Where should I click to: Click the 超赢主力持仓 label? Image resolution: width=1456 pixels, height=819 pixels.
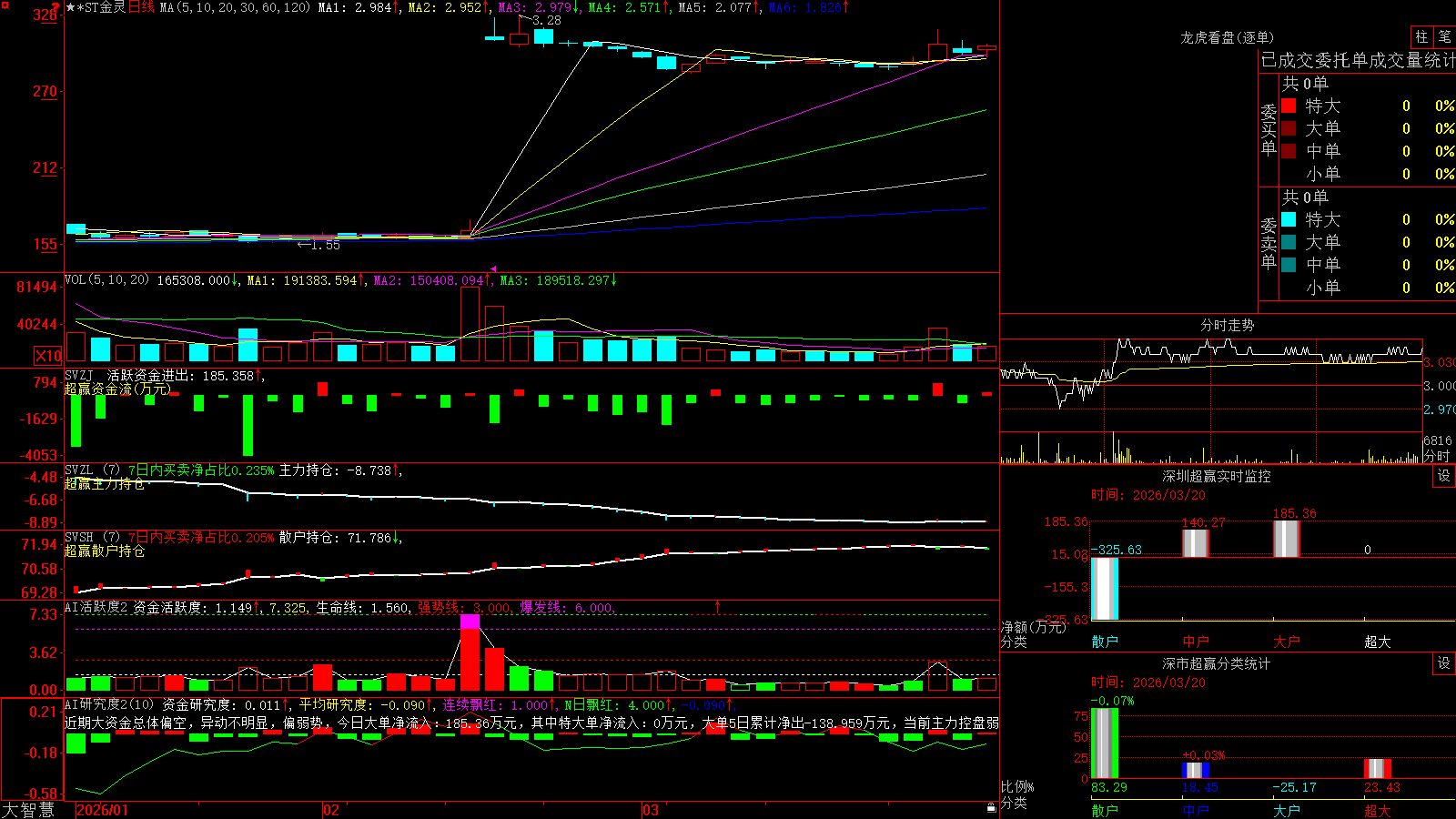(x=105, y=483)
